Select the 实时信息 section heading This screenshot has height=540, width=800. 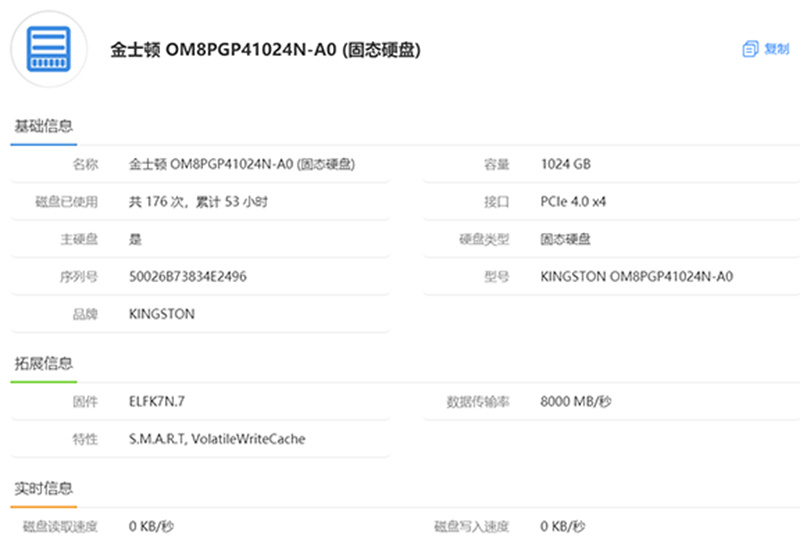pos(44,488)
